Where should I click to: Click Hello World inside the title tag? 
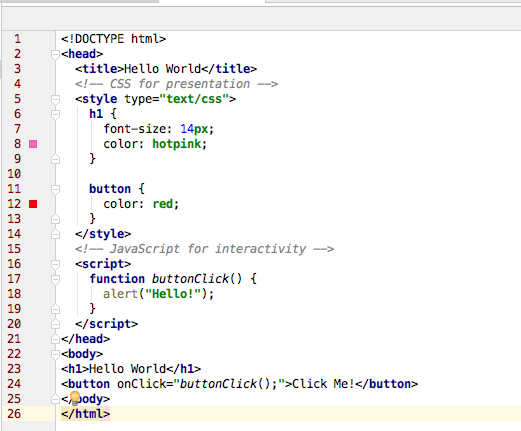tap(162, 69)
